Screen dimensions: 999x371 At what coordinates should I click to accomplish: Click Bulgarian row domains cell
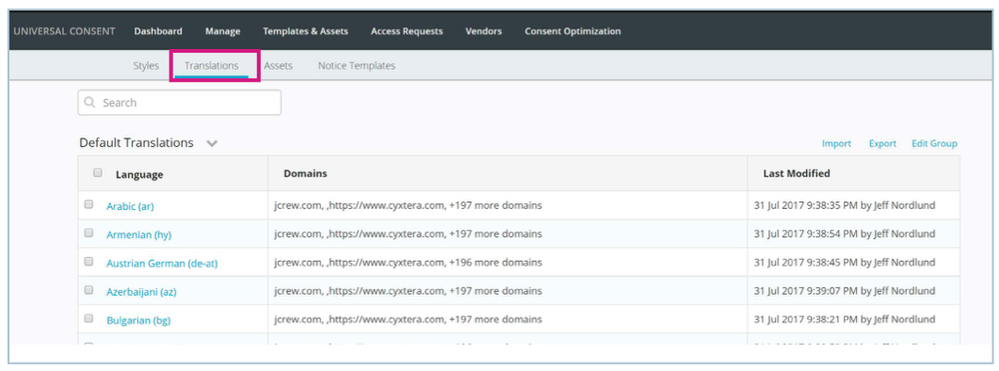click(x=507, y=319)
